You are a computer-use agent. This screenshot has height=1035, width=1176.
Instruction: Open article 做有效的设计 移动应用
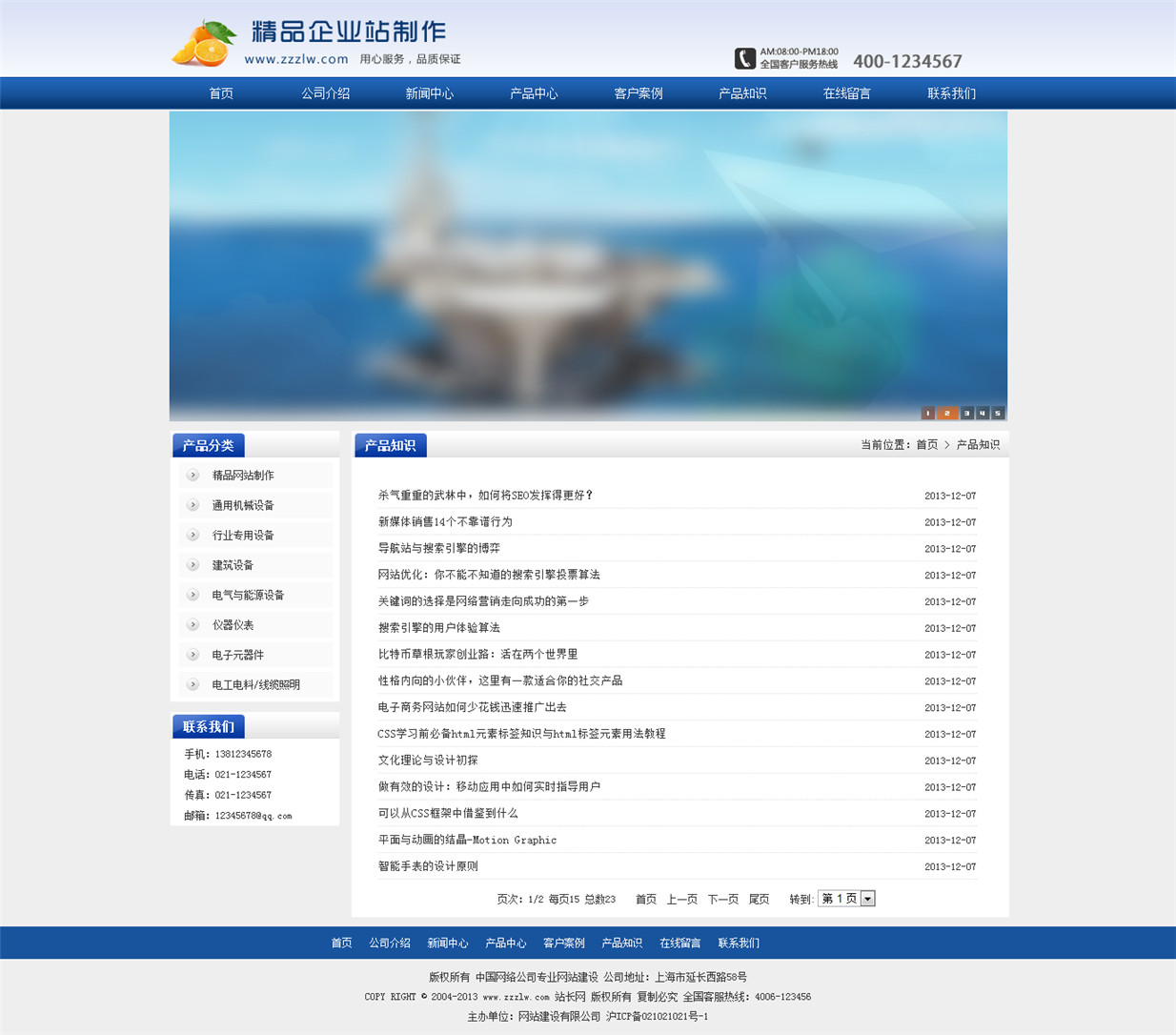[x=489, y=787]
